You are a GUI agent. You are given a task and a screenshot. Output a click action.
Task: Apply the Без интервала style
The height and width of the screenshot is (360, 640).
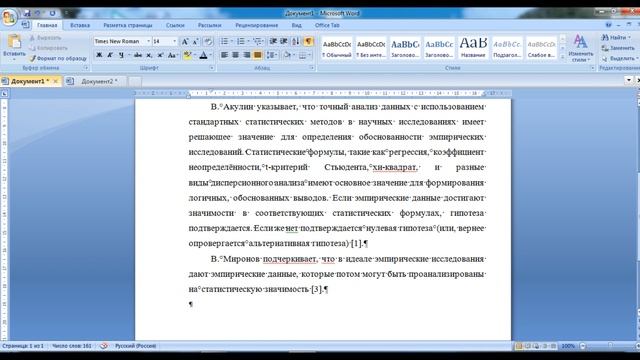(x=371, y=48)
